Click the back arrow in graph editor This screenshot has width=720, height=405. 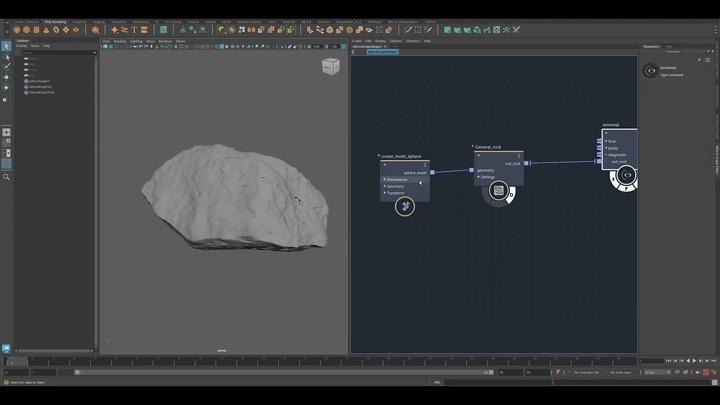point(353,52)
